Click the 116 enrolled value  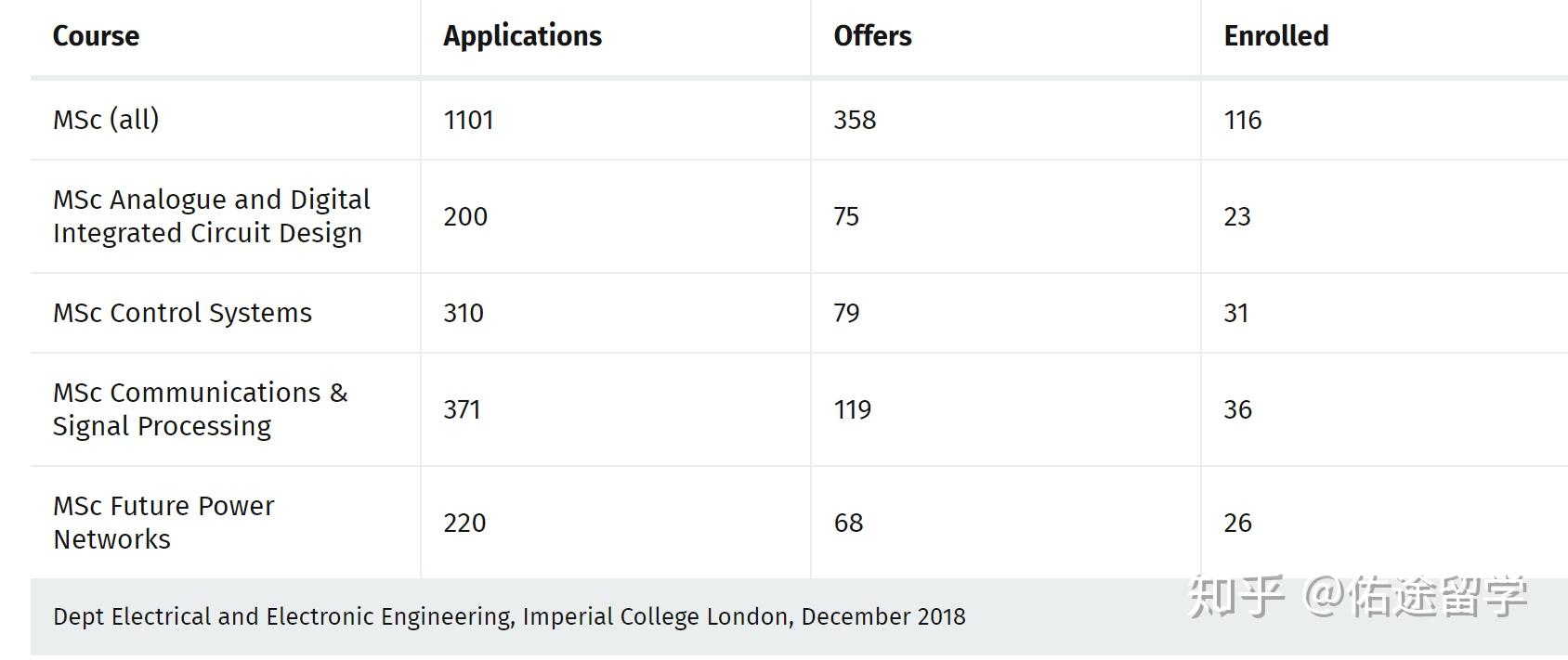(x=1243, y=120)
